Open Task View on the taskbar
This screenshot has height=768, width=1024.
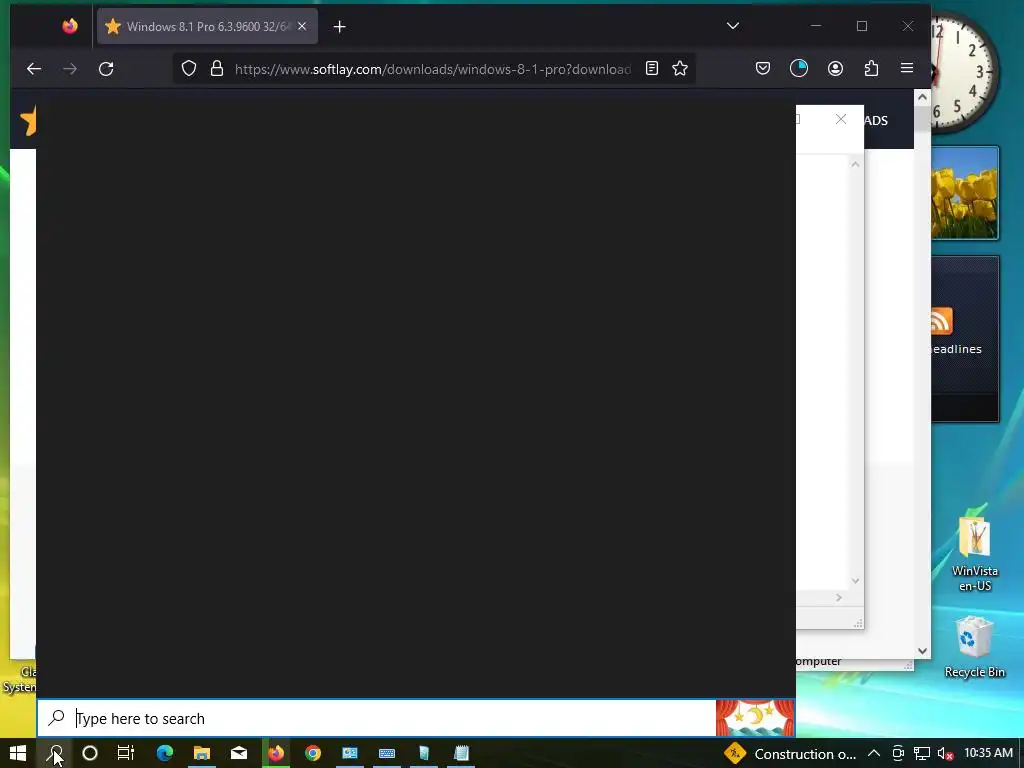(x=126, y=753)
